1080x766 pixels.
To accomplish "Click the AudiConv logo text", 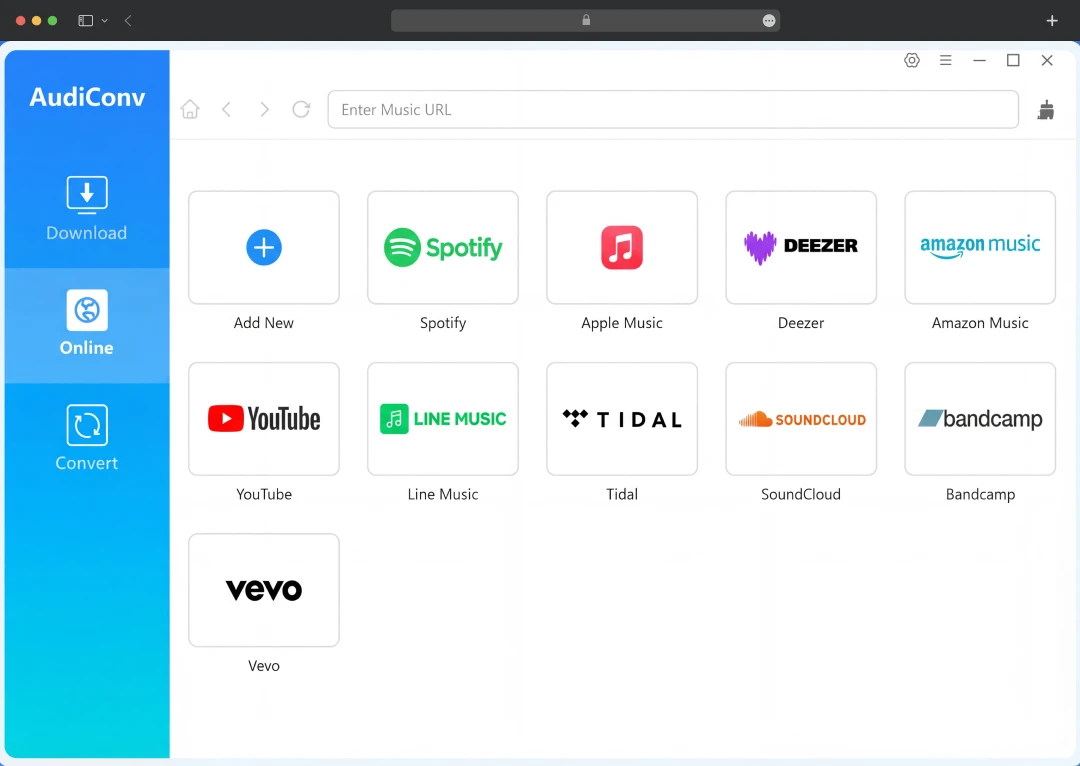I will (x=87, y=97).
